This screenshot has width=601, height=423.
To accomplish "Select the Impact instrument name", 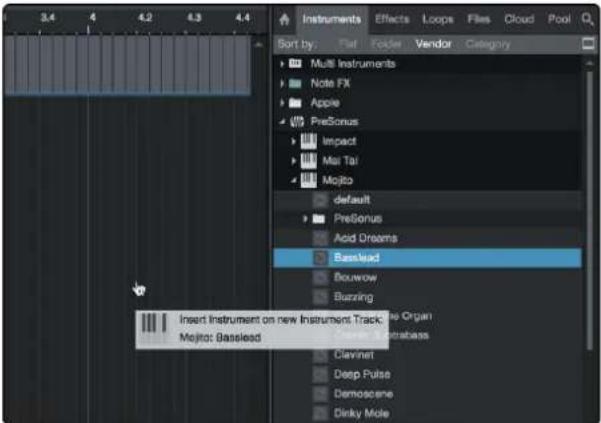I will point(339,141).
